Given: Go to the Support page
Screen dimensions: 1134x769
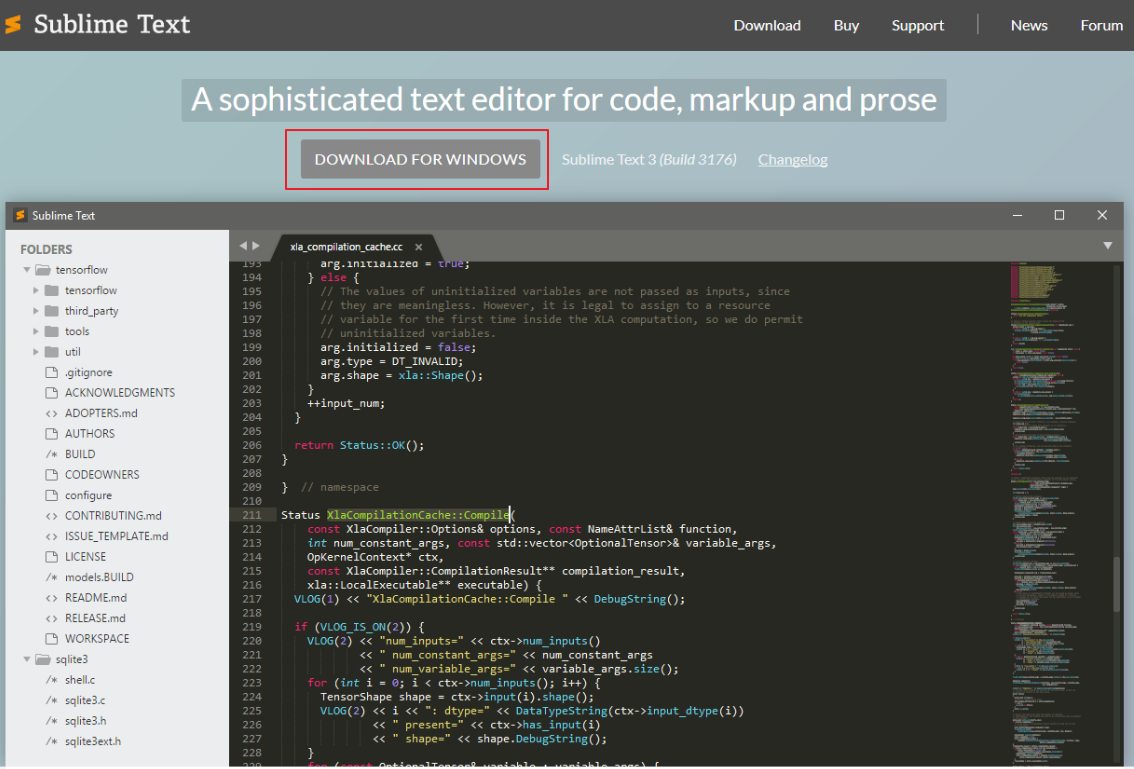Looking at the screenshot, I should tap(917, 25).
